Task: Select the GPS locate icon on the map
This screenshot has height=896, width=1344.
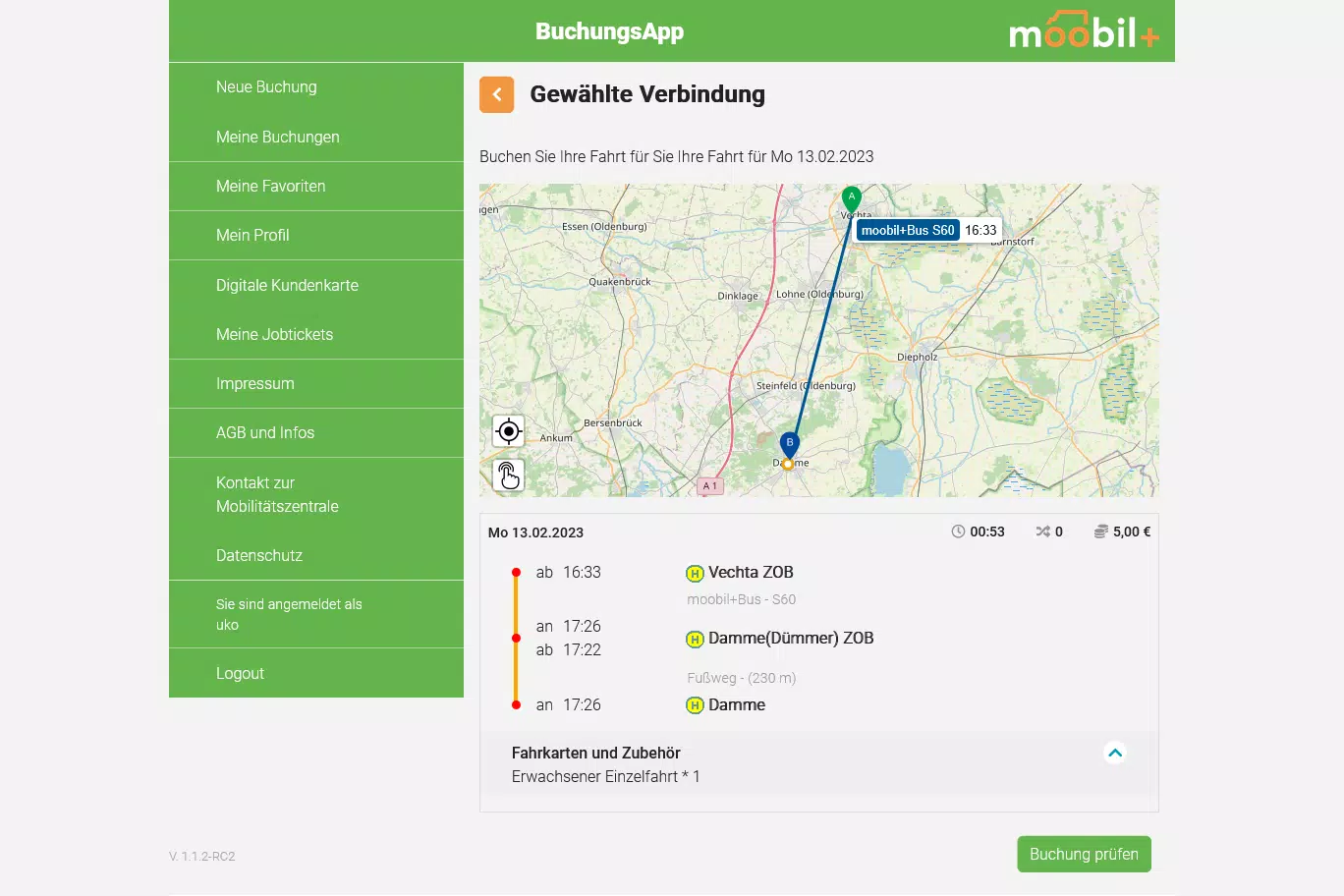Action: 508,431
